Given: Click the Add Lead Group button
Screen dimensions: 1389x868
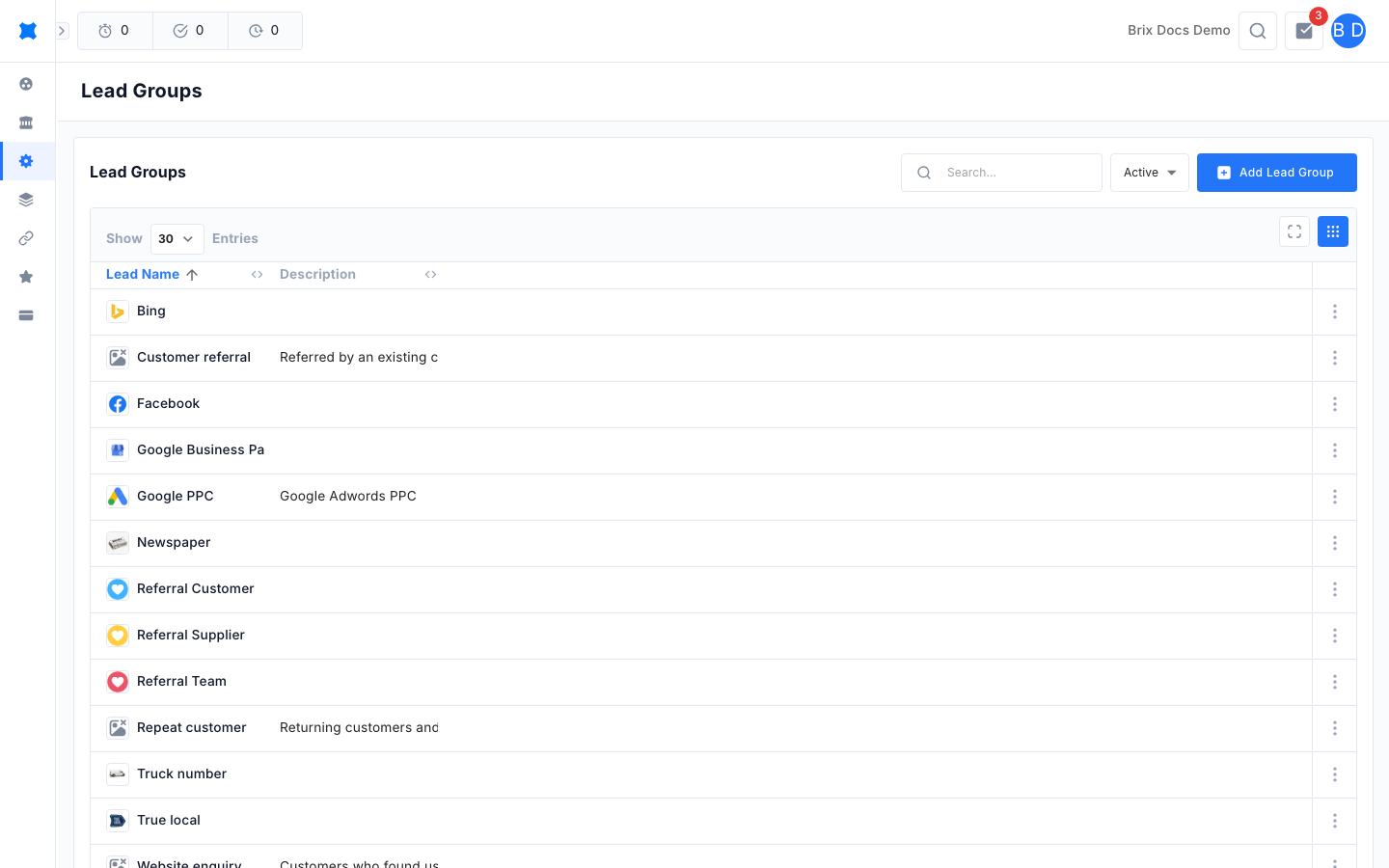Looking at the screenshot, I should tap(1277, 173).
